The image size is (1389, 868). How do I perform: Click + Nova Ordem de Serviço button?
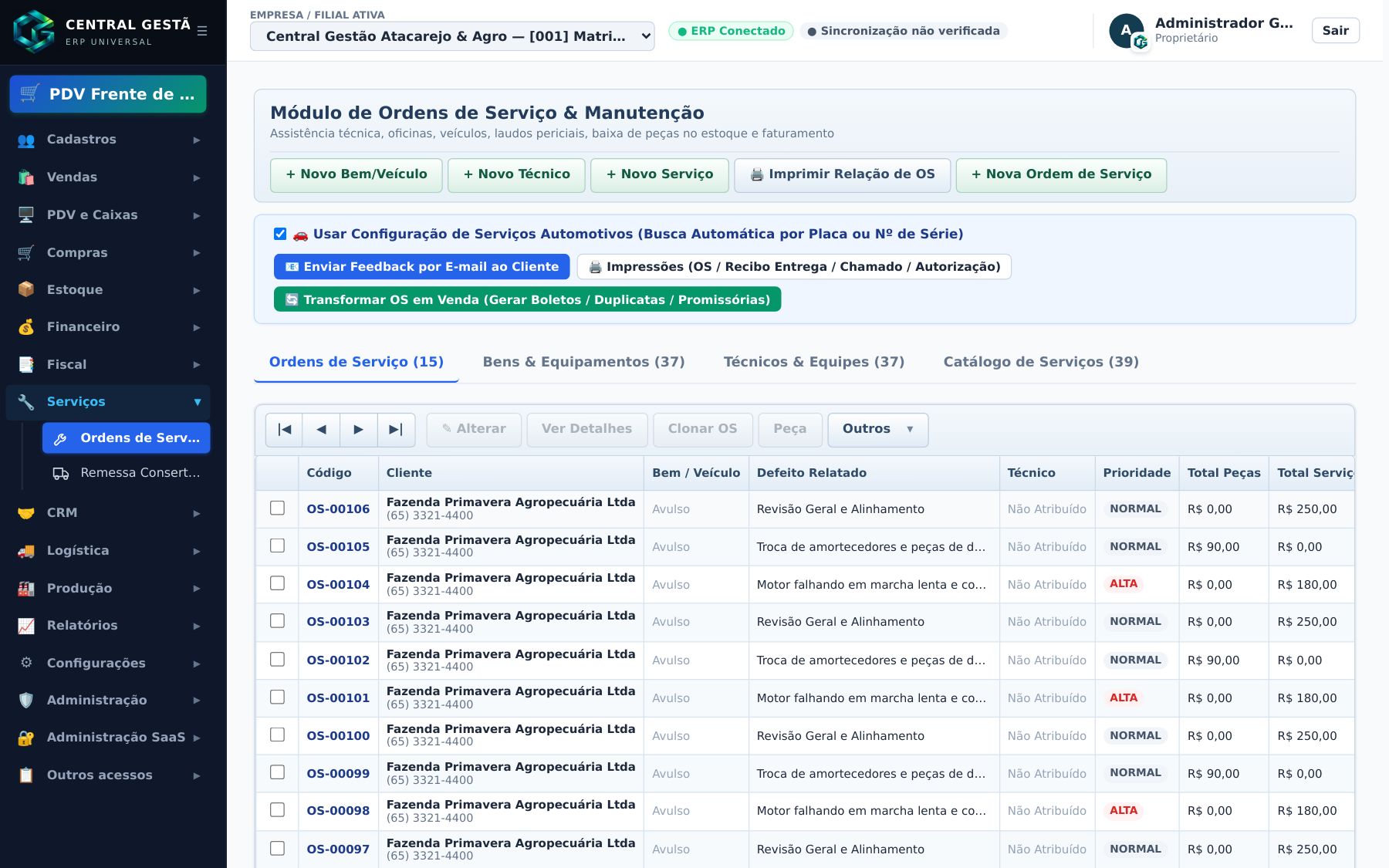(x=1061, y=175)
